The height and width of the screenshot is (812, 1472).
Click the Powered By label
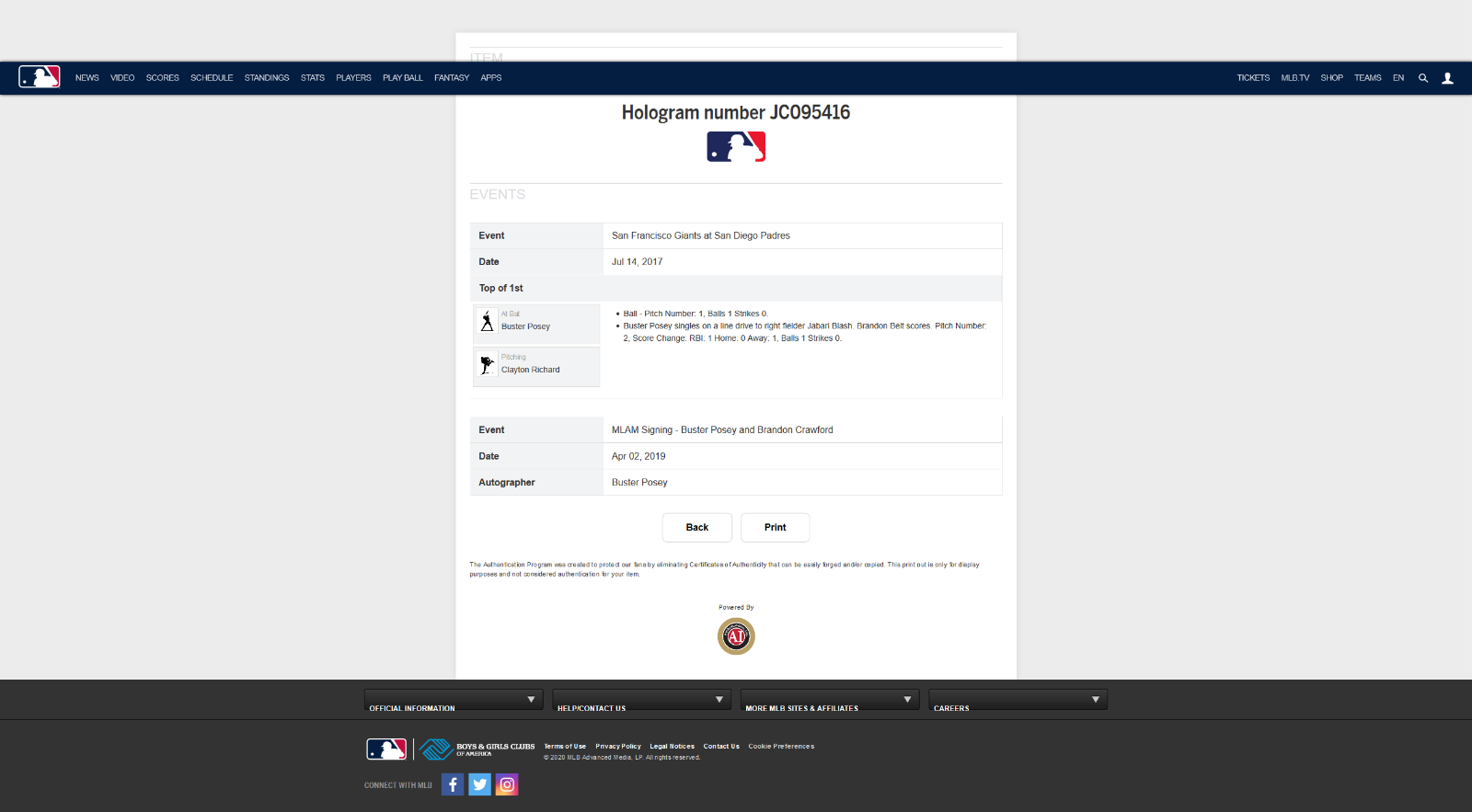point(736,607)
